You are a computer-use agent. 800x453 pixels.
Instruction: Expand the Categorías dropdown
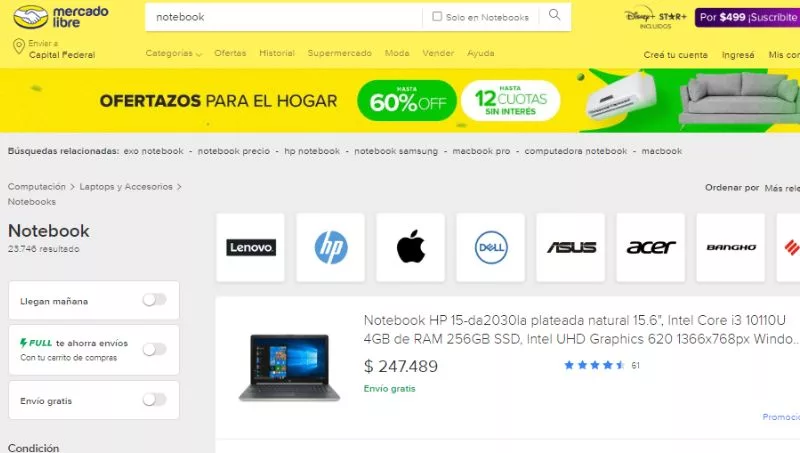pos(174,53)
